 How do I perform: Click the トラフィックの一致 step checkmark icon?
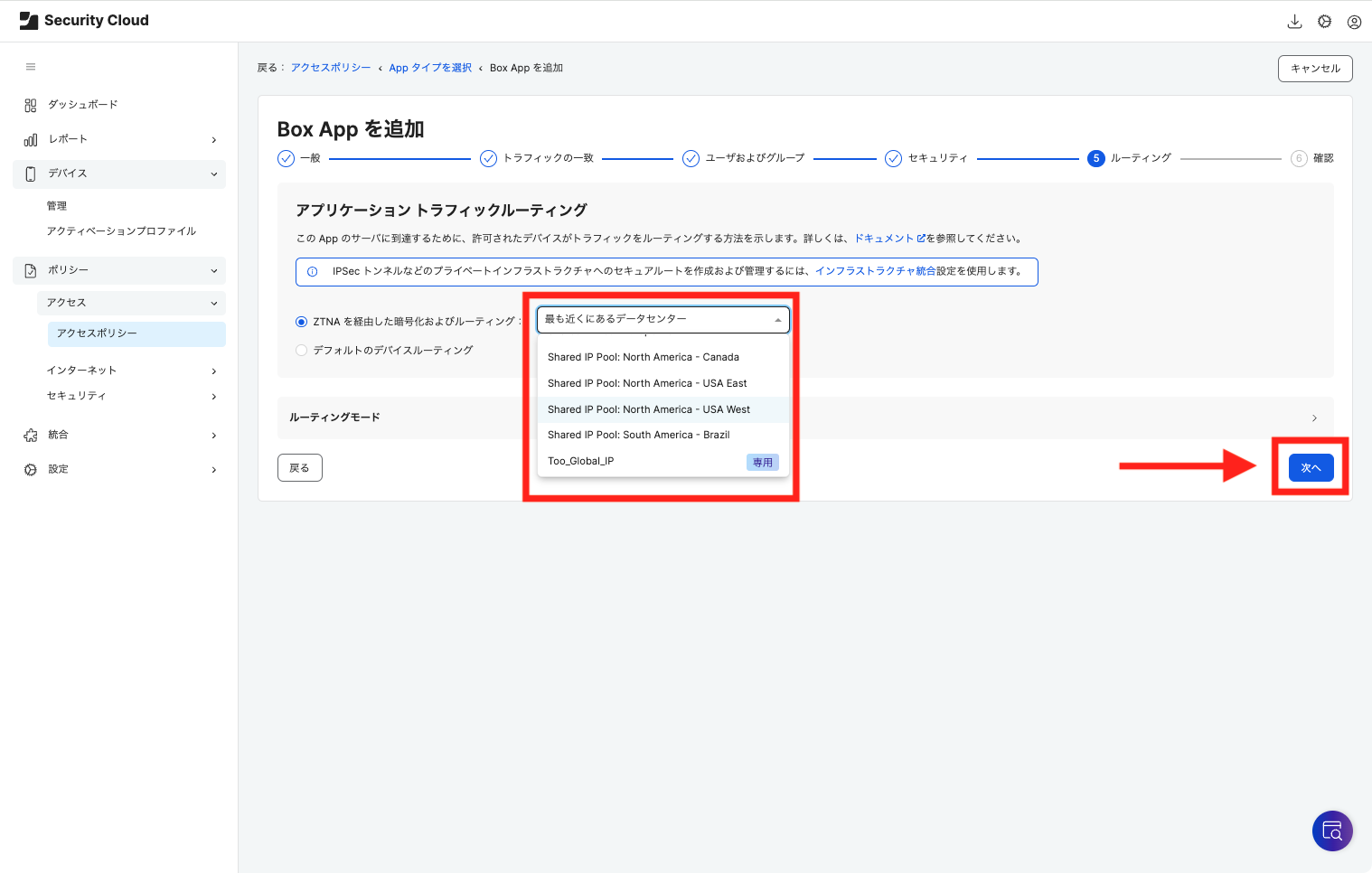coord(488,158)
